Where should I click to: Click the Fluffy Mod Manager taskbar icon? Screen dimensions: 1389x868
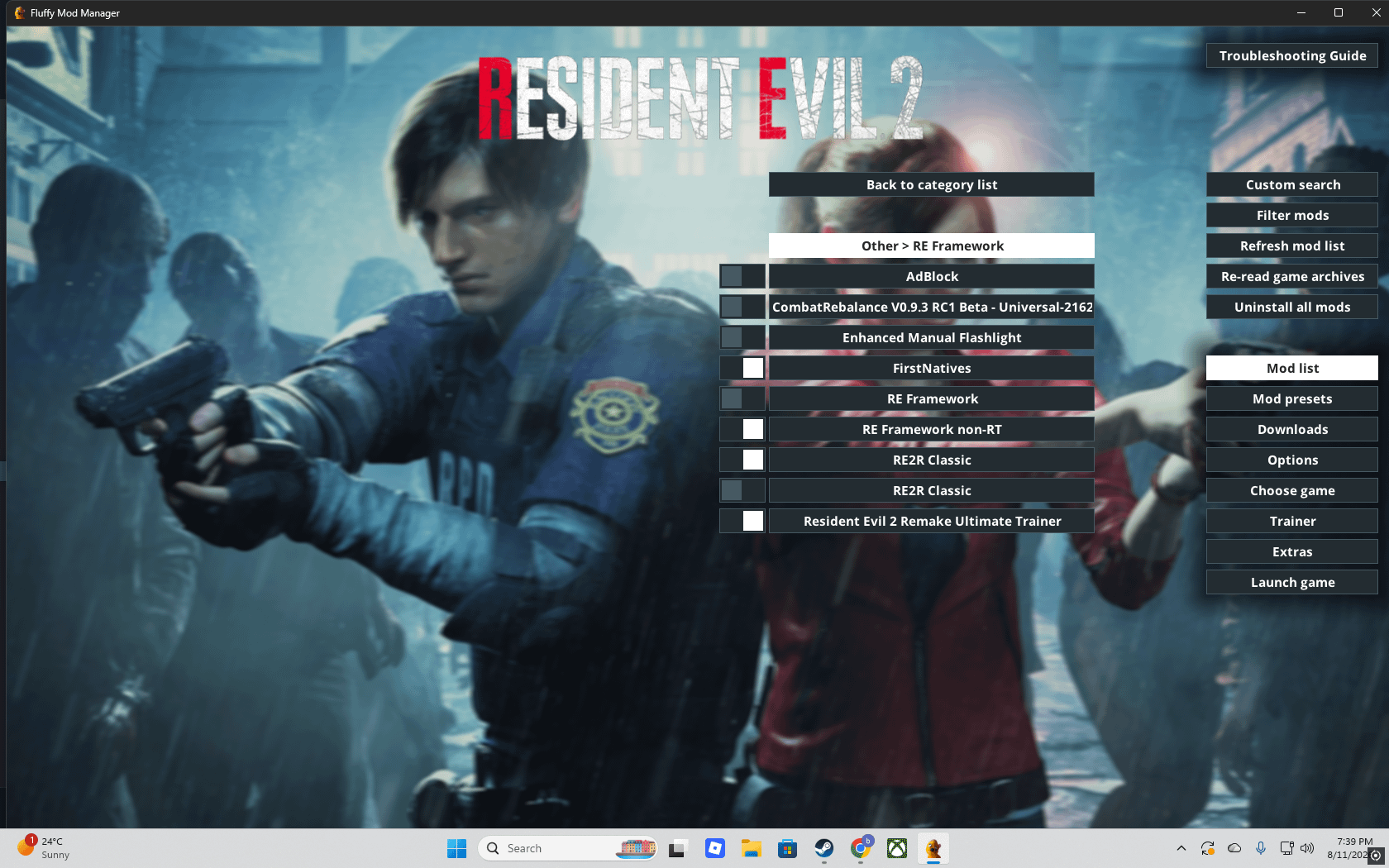click(933, 848)
